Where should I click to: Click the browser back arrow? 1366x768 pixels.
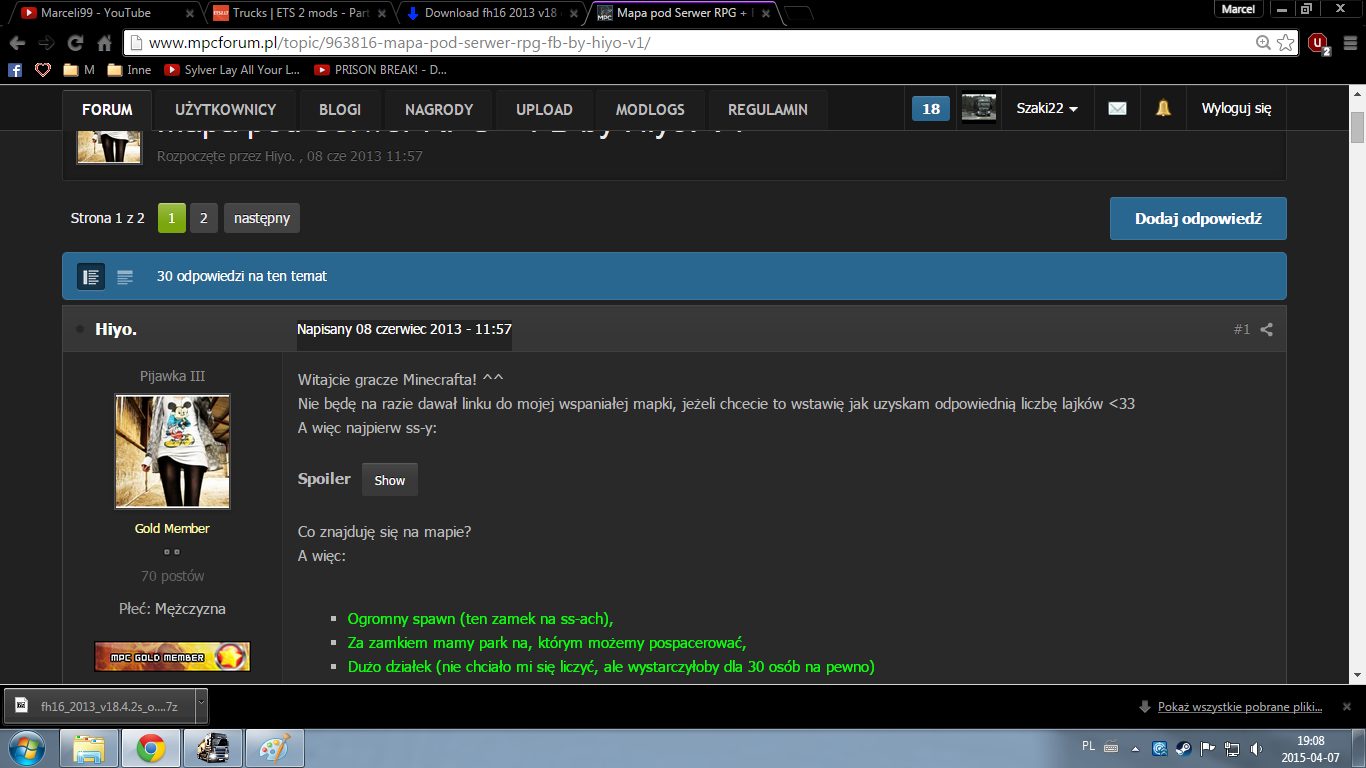(17, 43)
